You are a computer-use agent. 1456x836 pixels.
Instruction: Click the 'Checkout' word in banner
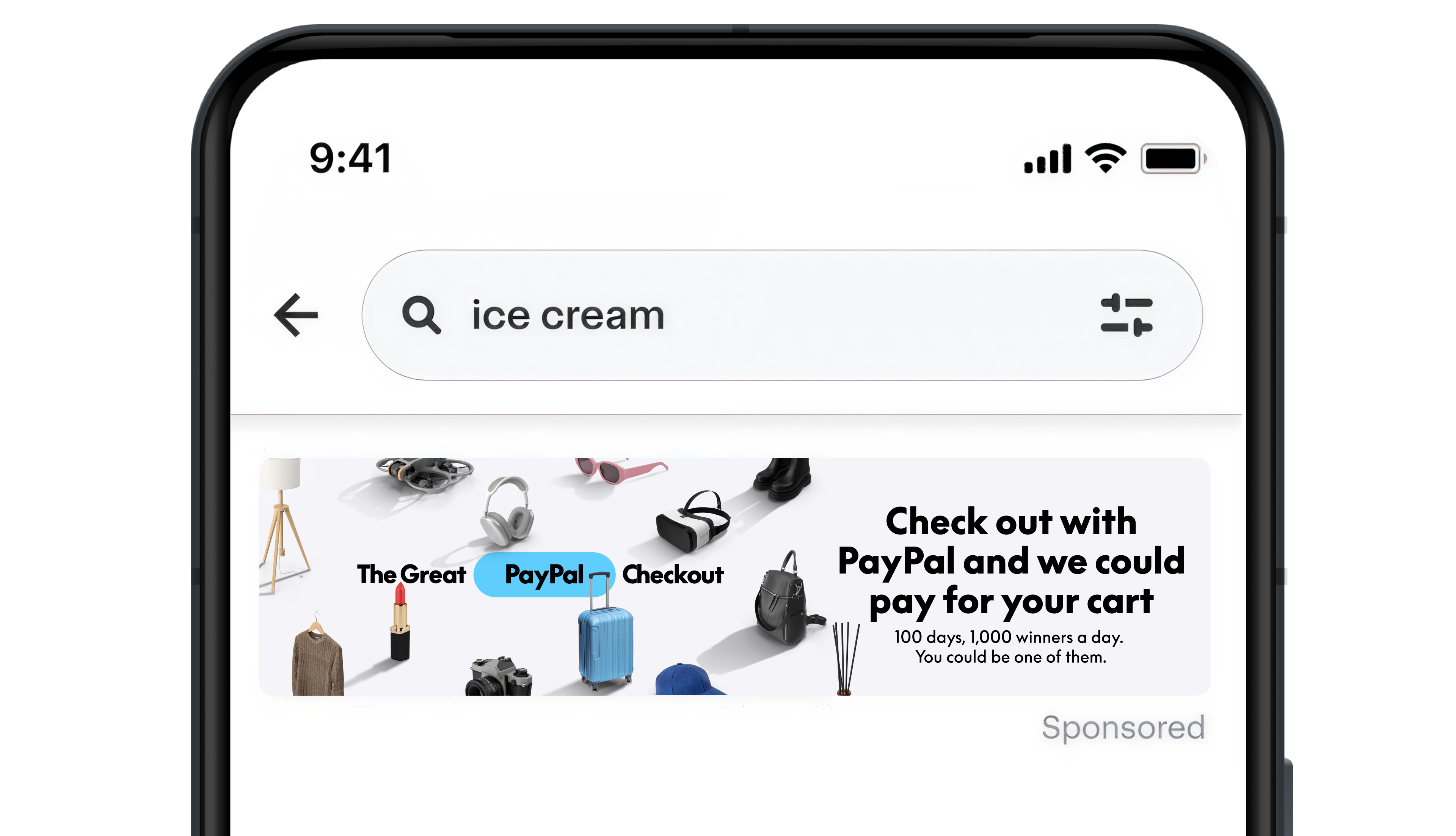pos(673,575)
